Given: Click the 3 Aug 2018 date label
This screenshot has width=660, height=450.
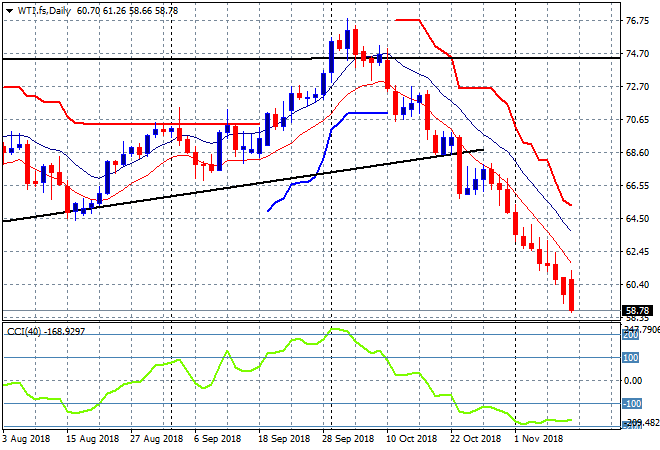Looking at the screenshot, I should [x=26, y=439].
